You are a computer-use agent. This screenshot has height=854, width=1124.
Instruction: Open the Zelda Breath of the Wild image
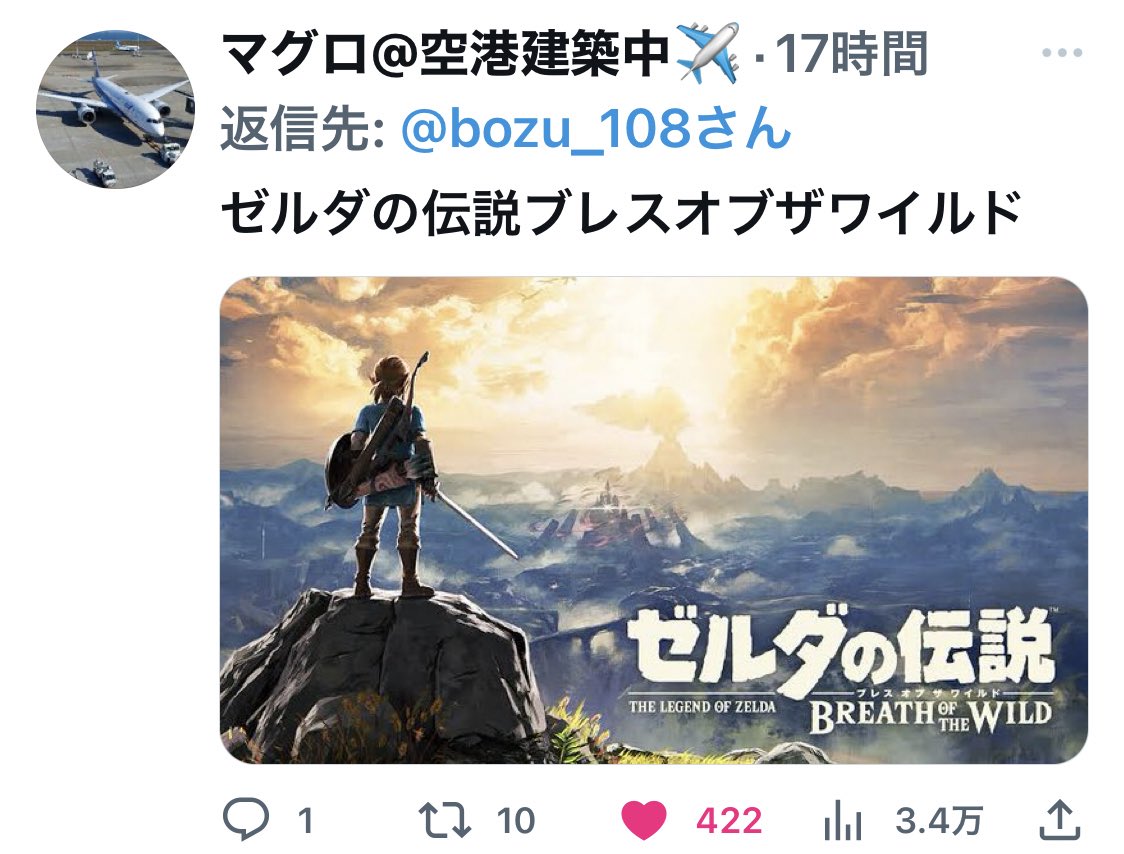[x=654, y=520]
